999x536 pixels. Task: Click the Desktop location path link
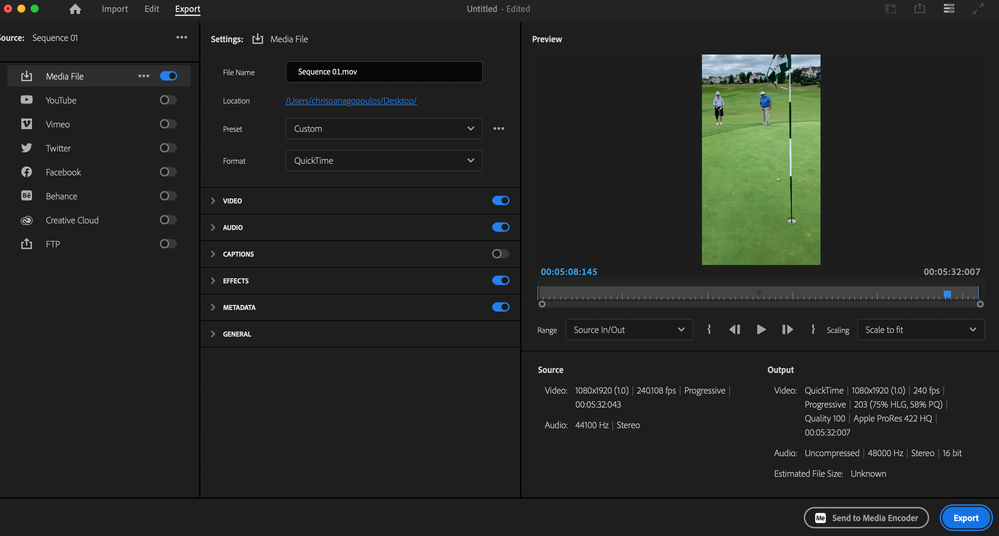click(x=351, y=101)
